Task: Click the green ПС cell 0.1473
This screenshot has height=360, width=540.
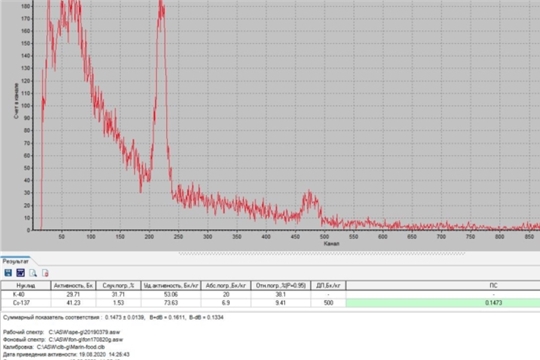Action: (x=443, y=303)
